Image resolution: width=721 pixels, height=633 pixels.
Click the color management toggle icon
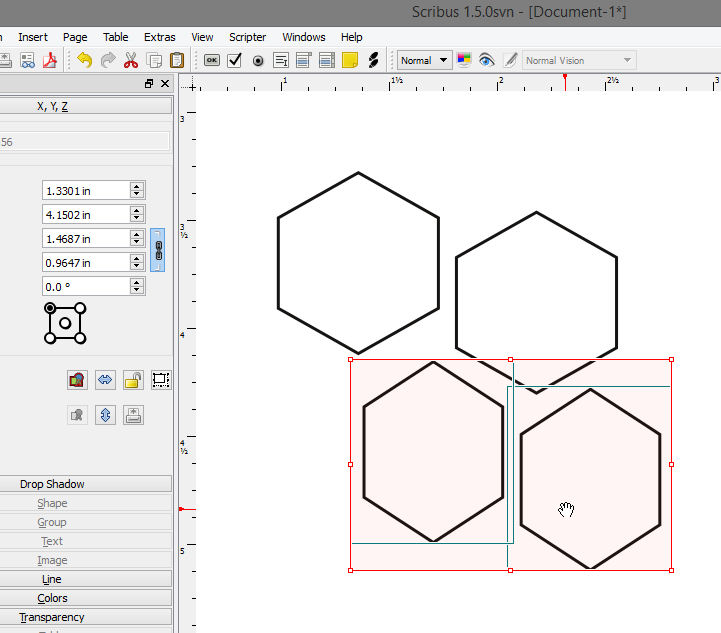point(464,60)
